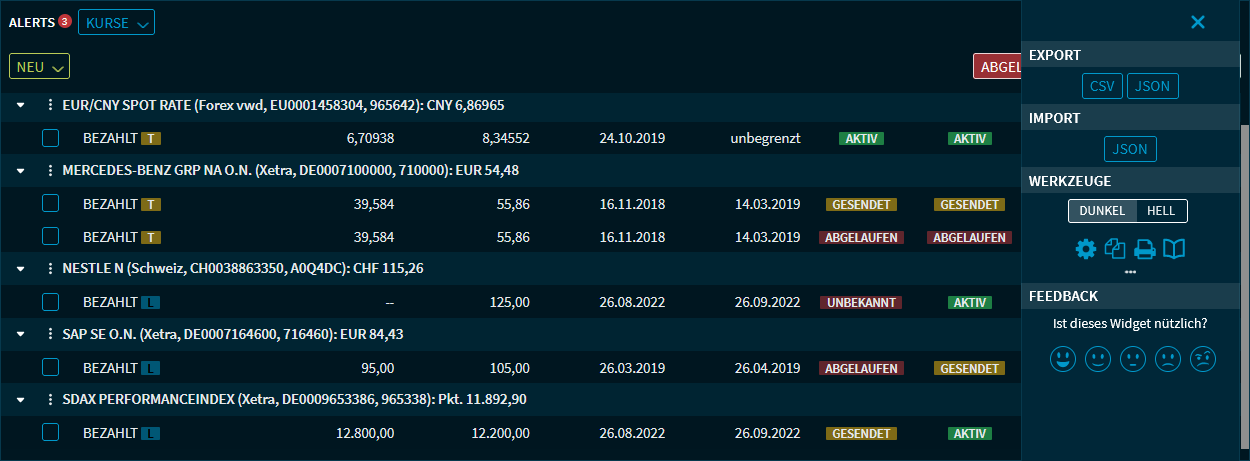1250x461 pixels.
Task: Open the book documentation icon
Action: (1174, 249)
